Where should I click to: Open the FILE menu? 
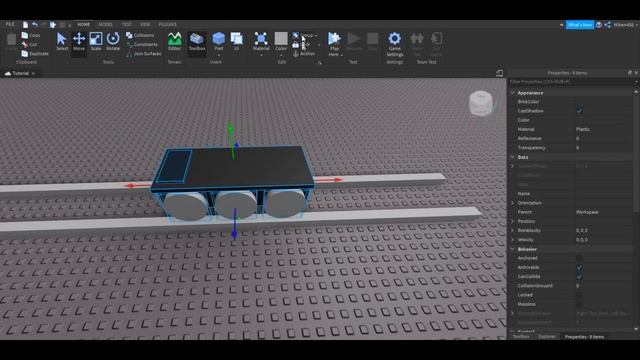tap(10, 24)
